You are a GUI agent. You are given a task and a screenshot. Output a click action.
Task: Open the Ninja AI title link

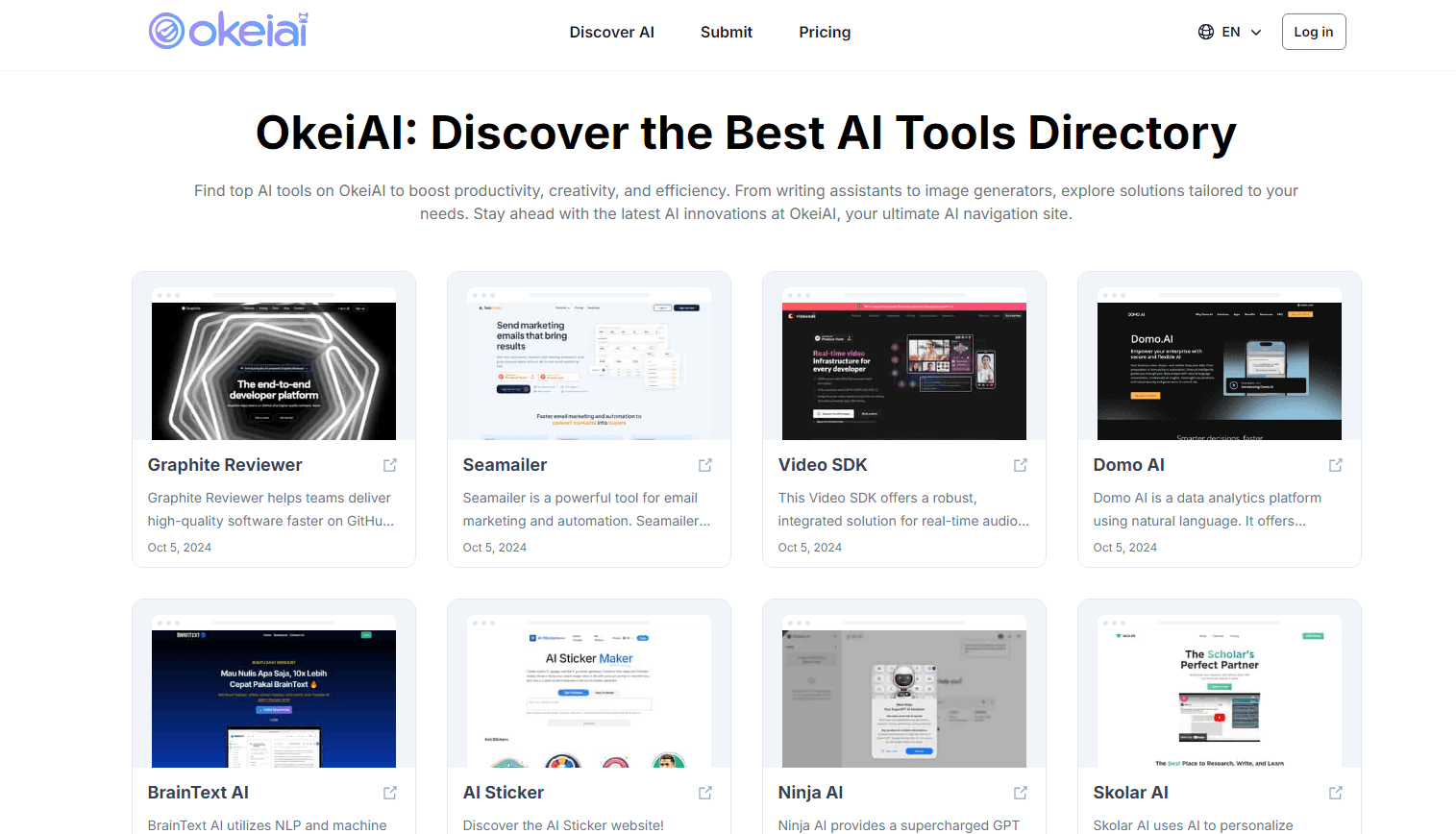click(x=810, y=793)
